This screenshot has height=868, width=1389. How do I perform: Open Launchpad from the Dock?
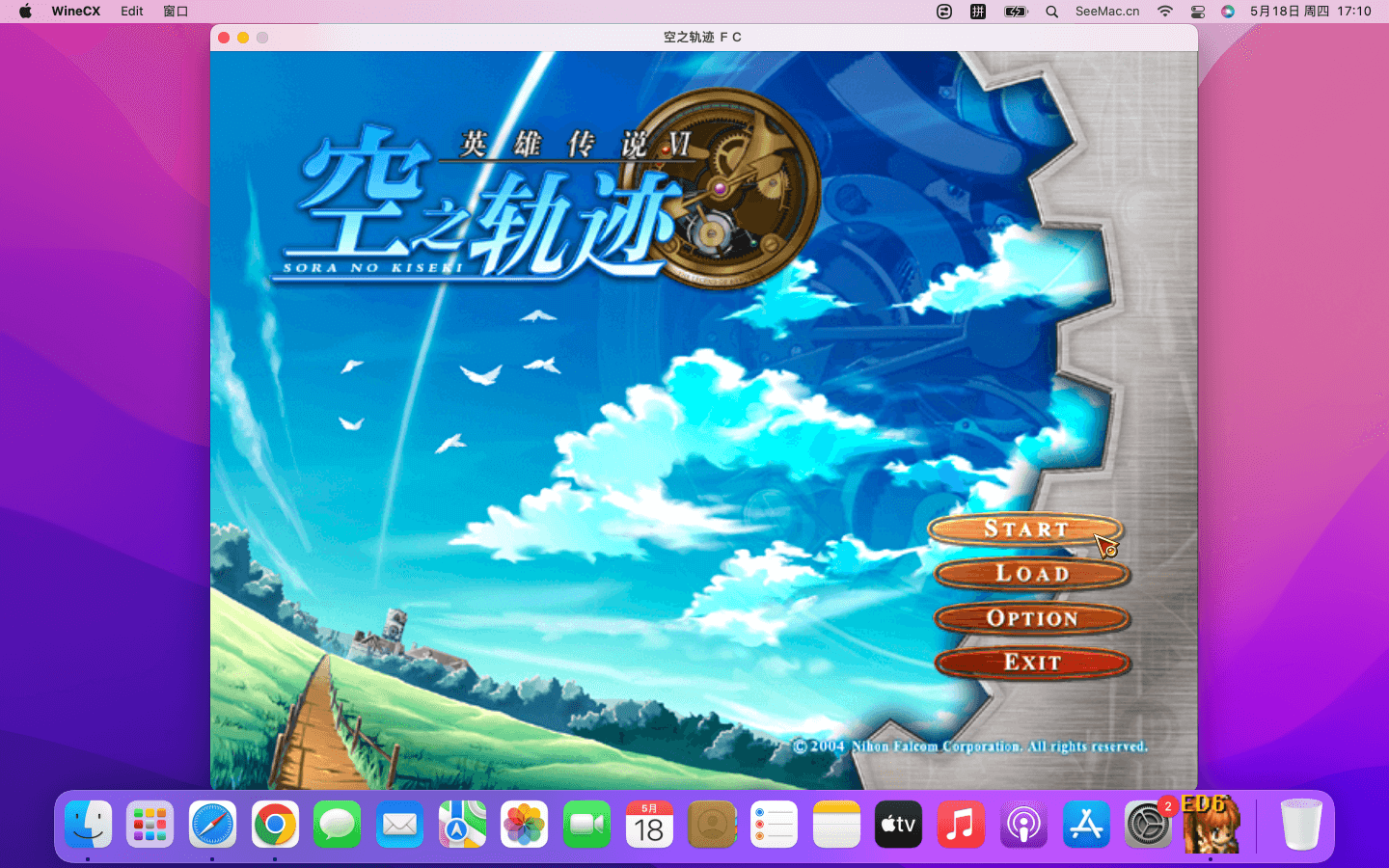tap(150, 825)
